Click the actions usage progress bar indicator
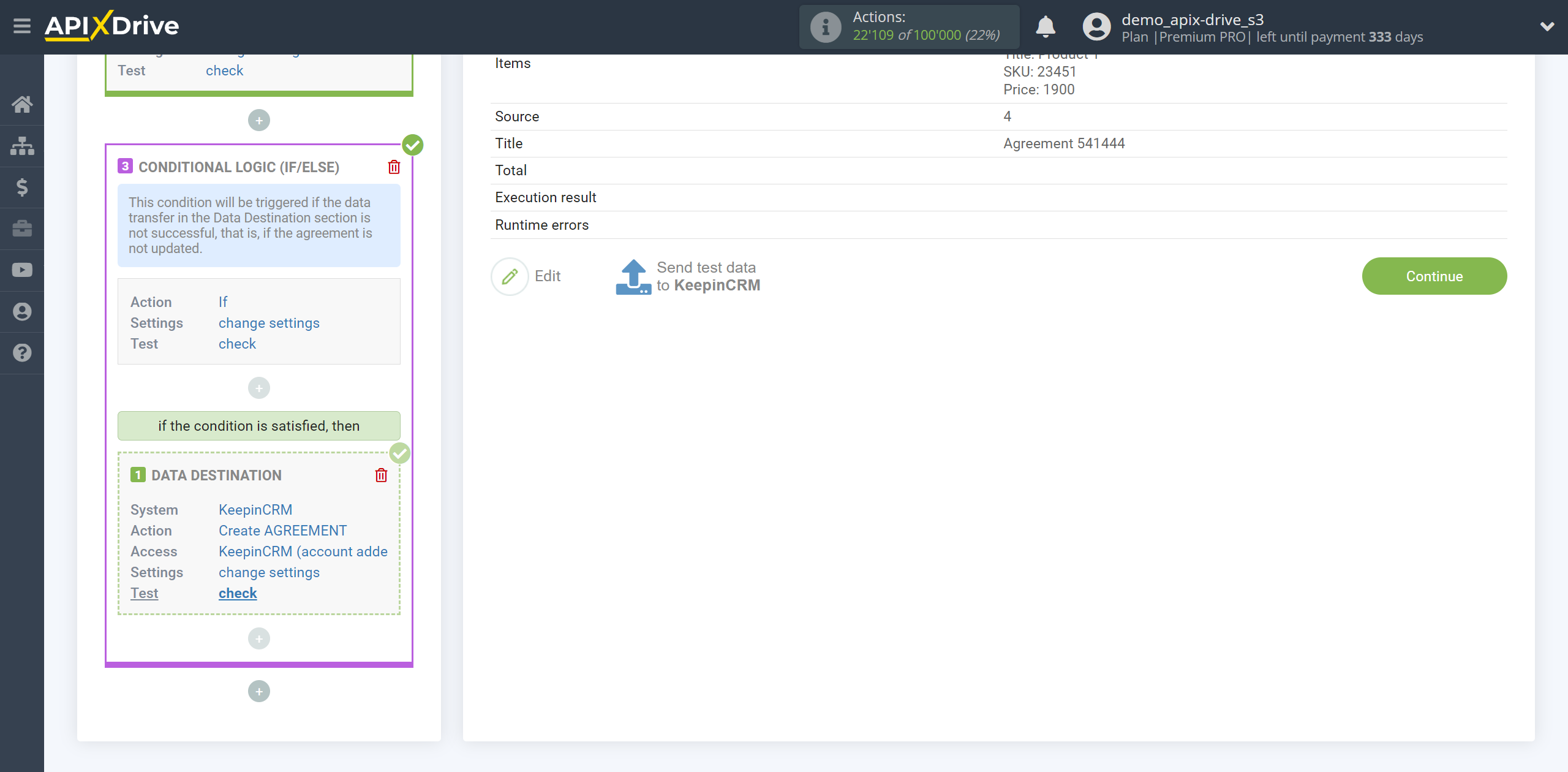The height and width of the screenshot is (772, 1568). 908,27
